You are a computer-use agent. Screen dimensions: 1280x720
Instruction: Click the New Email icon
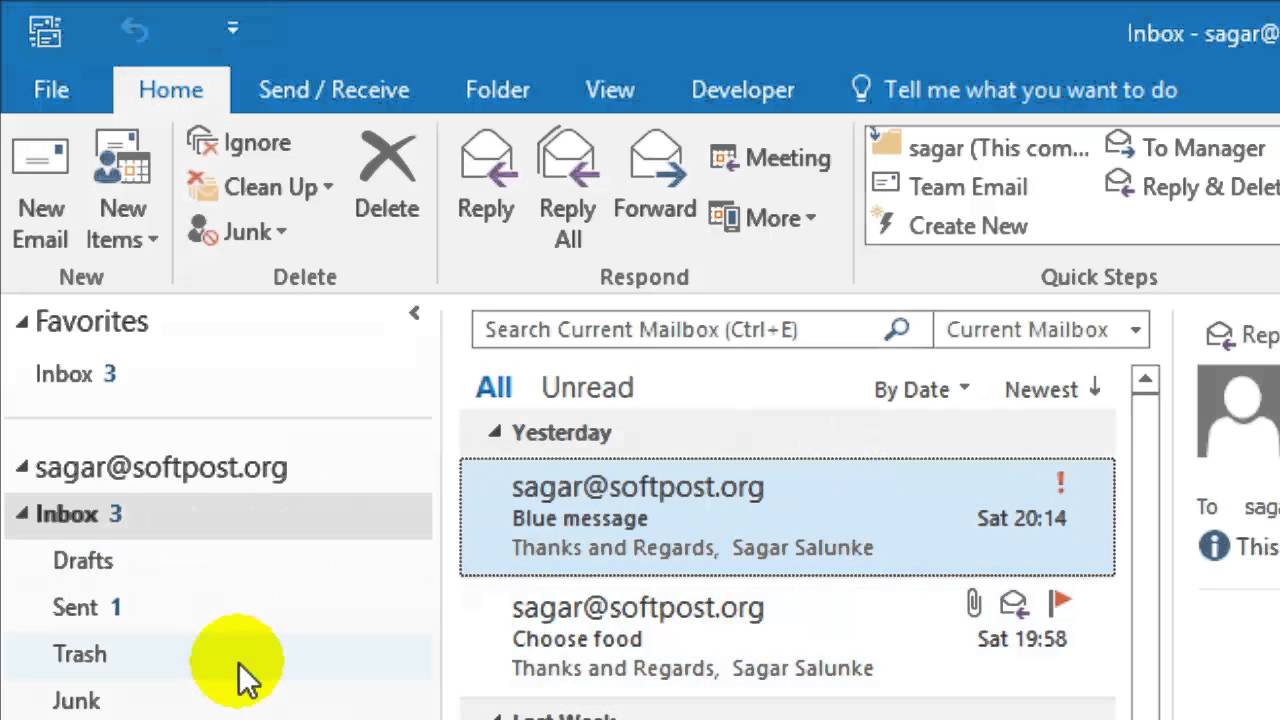pos(40,160)
